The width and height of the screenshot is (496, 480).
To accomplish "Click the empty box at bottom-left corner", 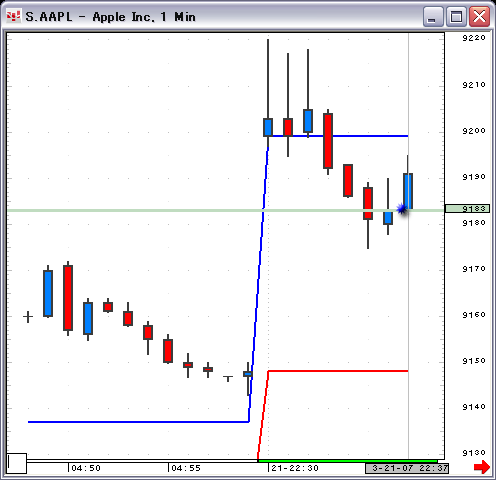I will pyautogui.click(x=17, y=463).
